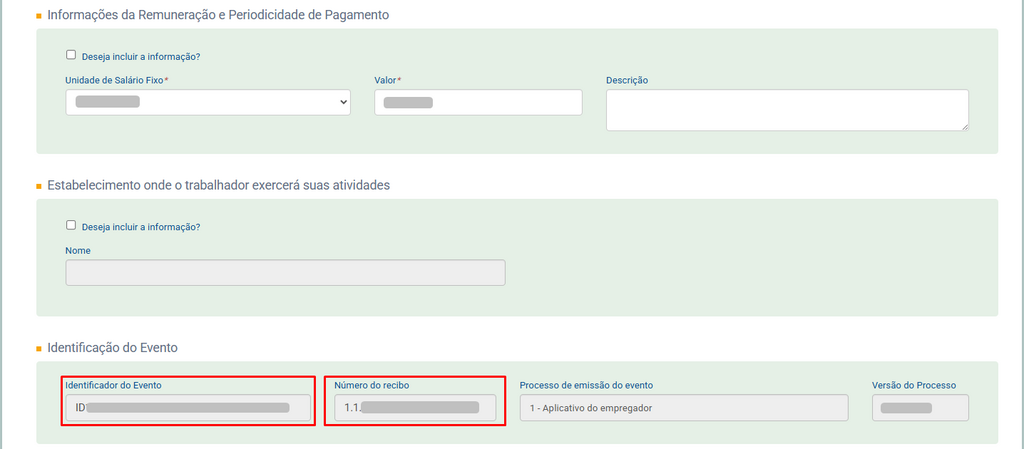
Task: Select the Número do recibo field
Action: 415,408
